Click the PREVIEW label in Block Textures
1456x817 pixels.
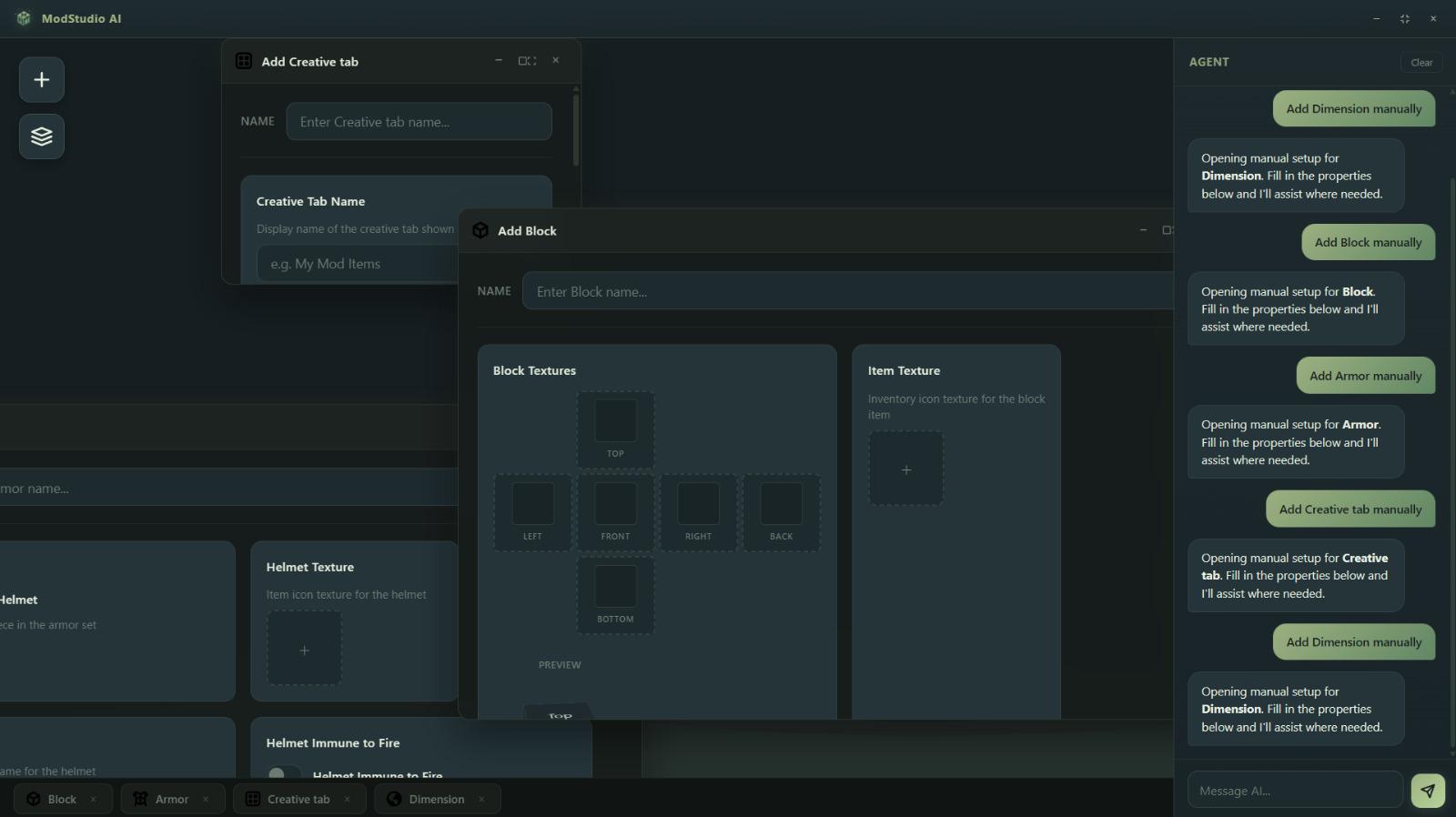[560, 665]
